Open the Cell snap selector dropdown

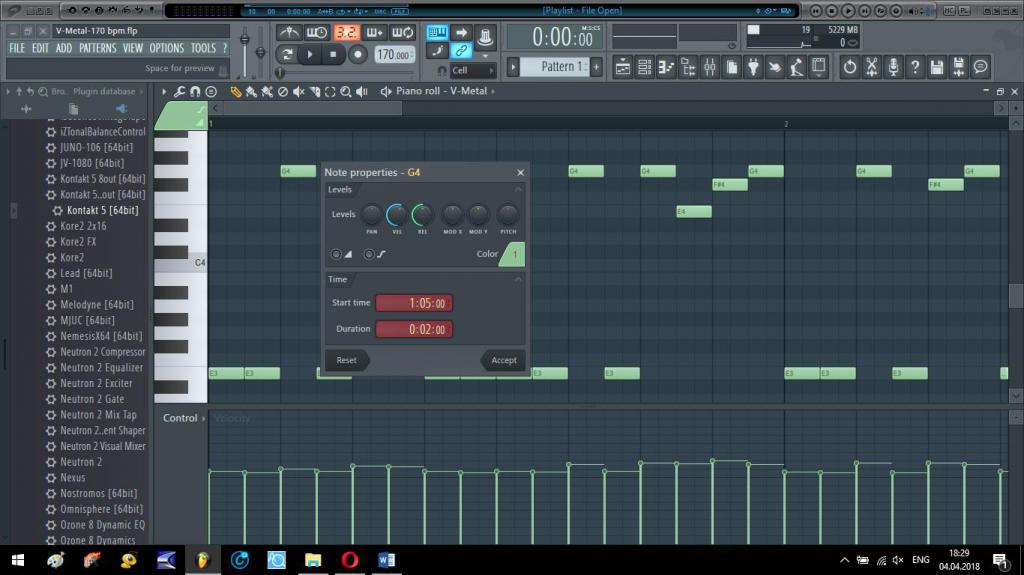pos(472,70)
